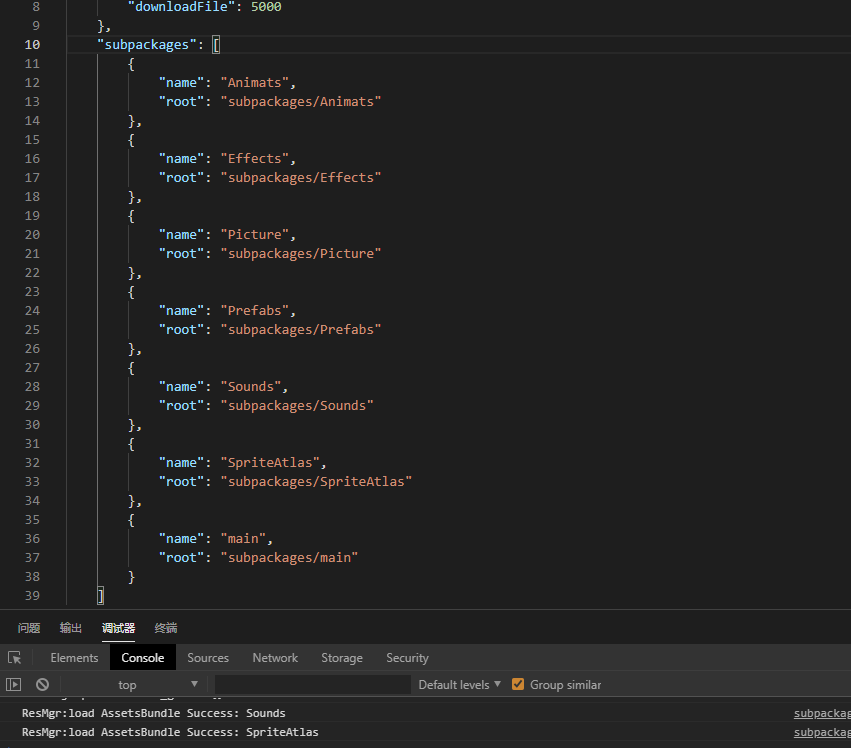Image resolution: width=851 pixels, height=748 pixels.
Task: Click the "main" name value
Action: [x=243, y=538]
